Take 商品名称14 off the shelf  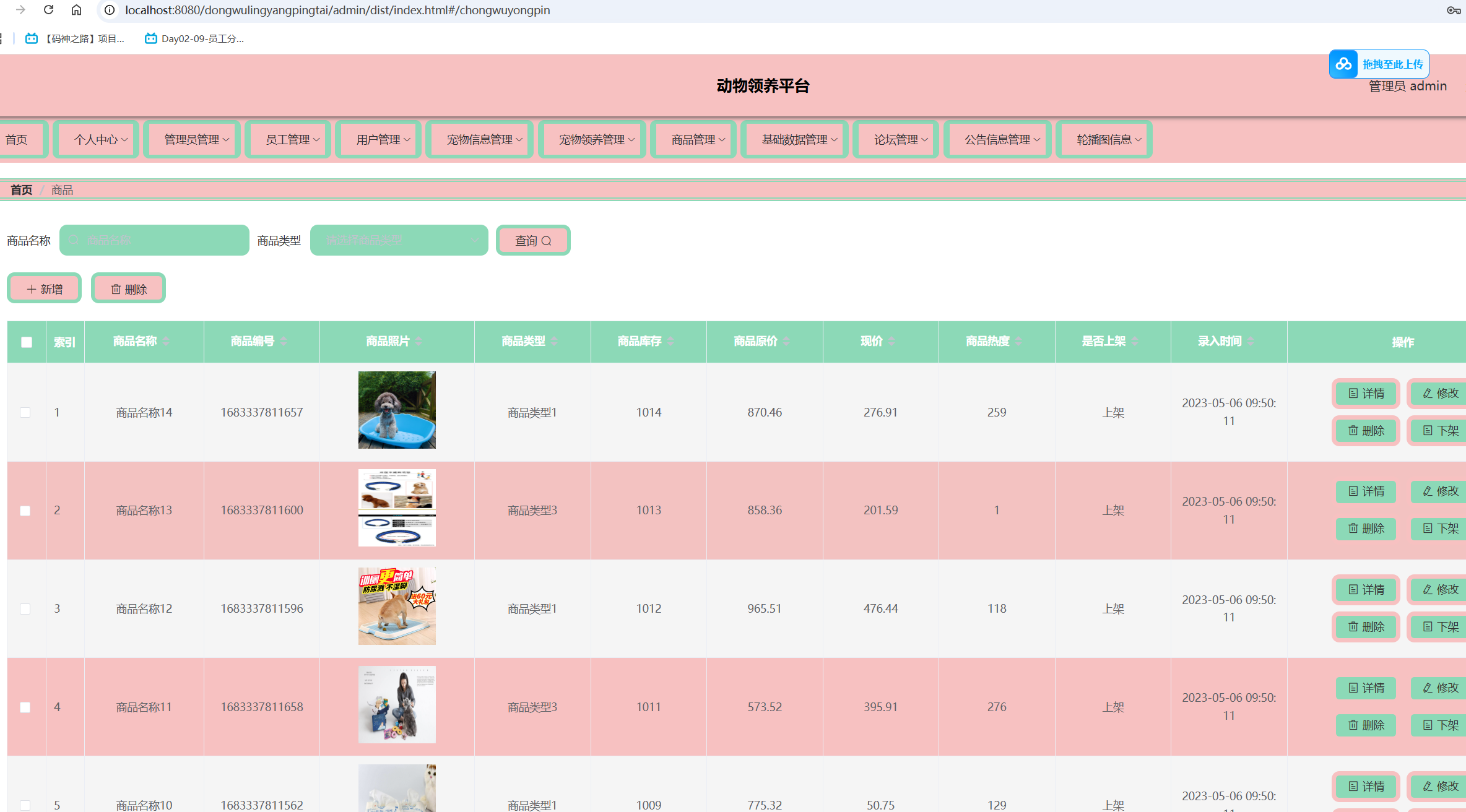click(x=1438, y=431)
